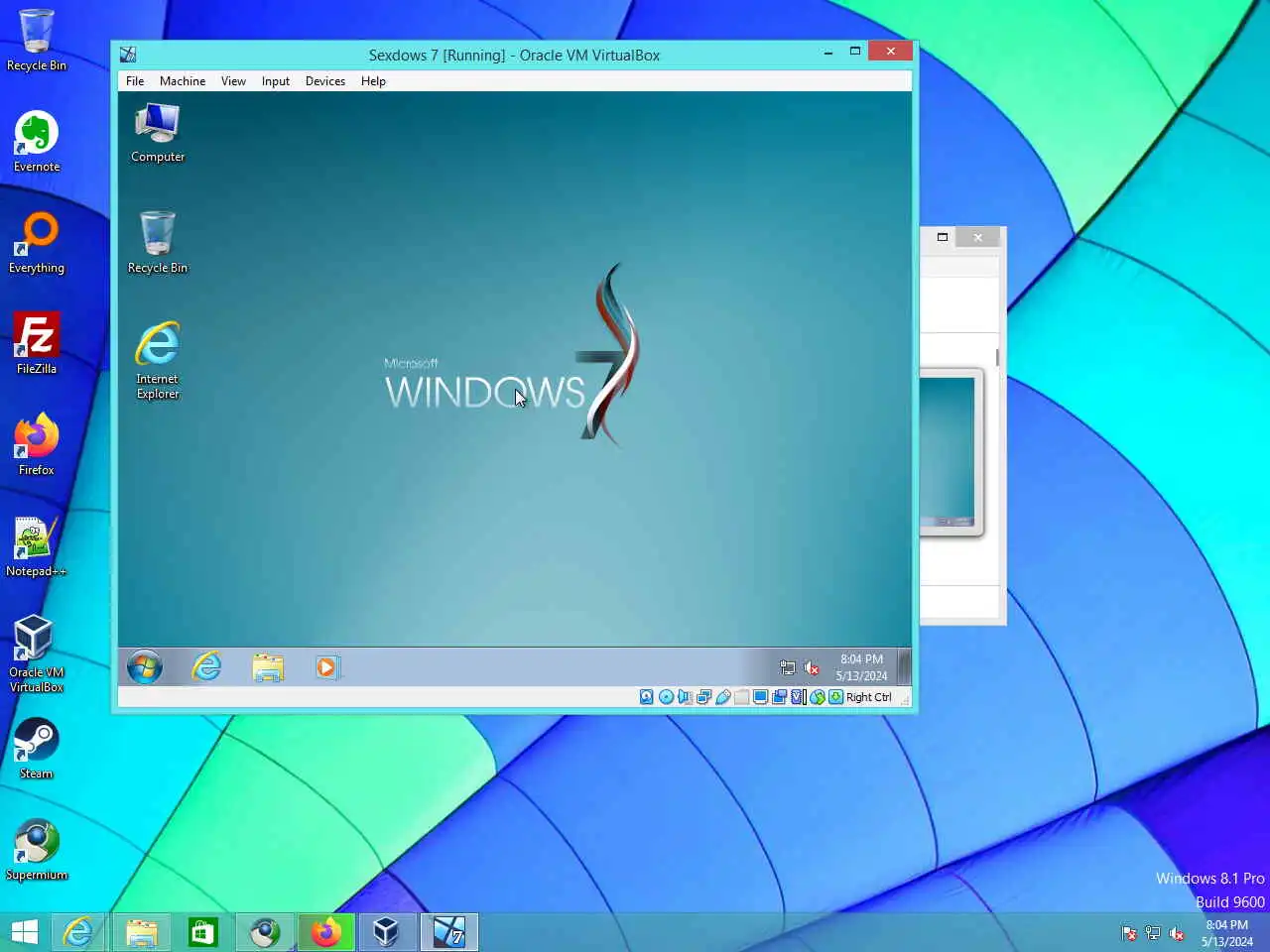Image resolution: width=1270 pixels, height=952 pixels.
Task: Select Steam desktop shortcut
Action: click(37, 749)
